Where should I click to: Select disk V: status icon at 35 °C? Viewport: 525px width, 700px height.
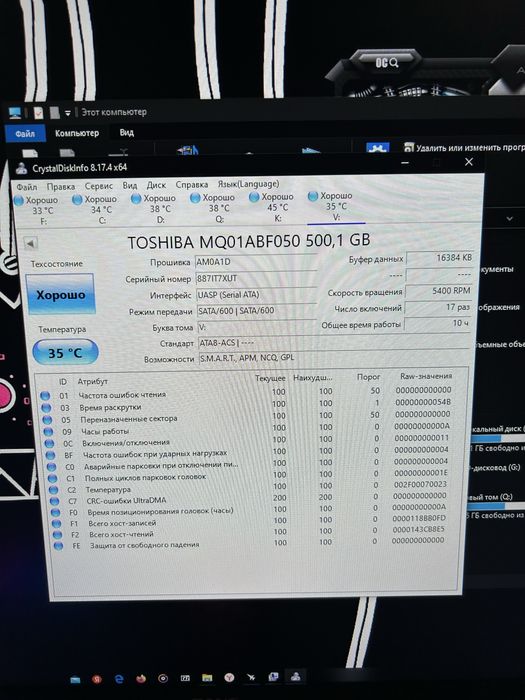(313, 196)
